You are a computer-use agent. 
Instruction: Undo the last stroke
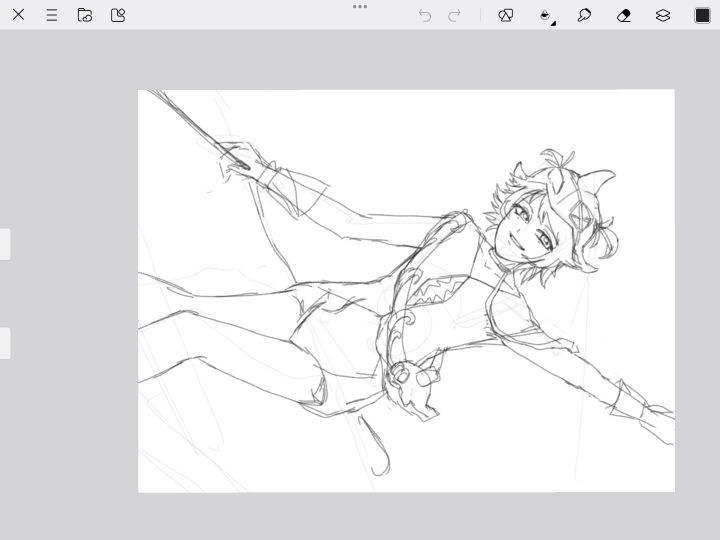coord(425,16)
